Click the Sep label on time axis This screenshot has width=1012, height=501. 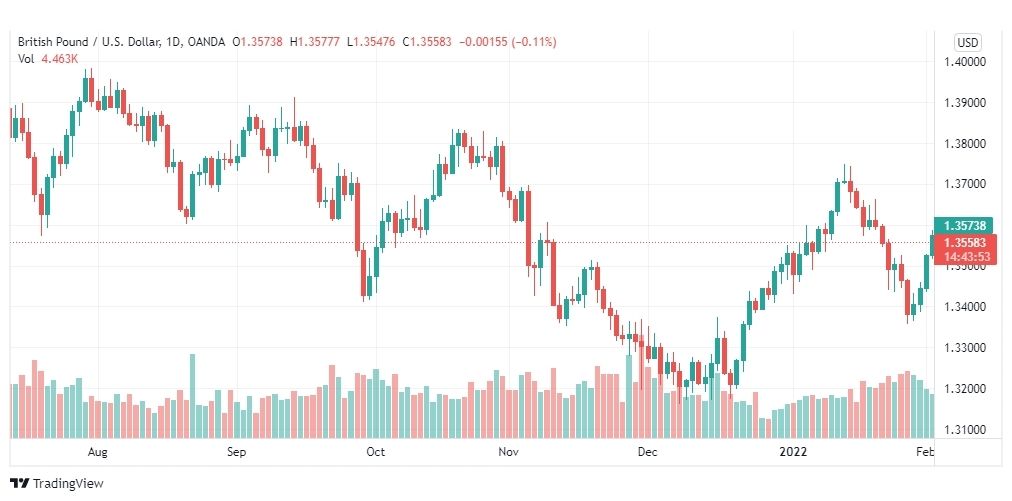tap(237, 452)
